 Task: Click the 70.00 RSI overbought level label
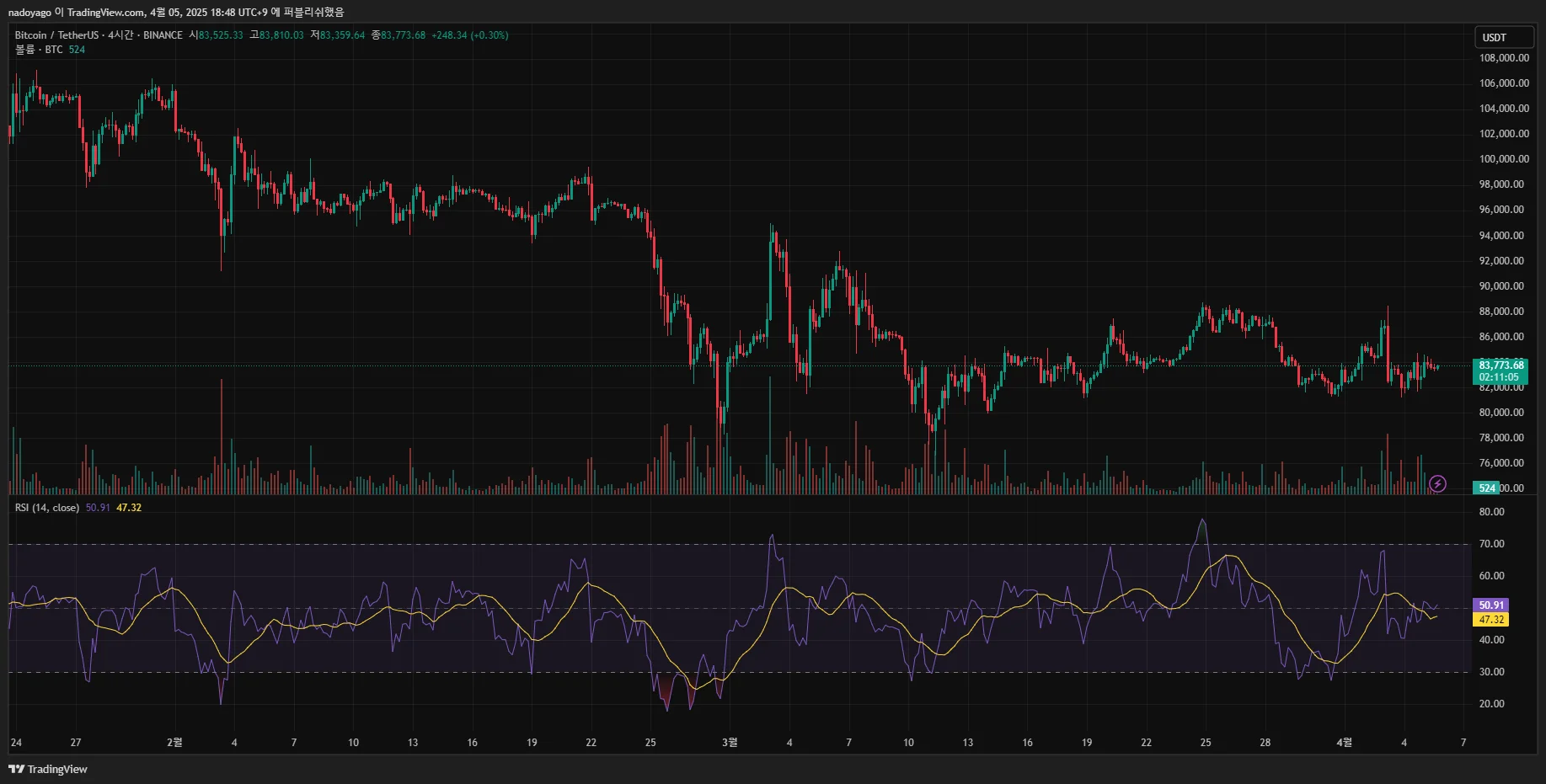coord(1491,544)
